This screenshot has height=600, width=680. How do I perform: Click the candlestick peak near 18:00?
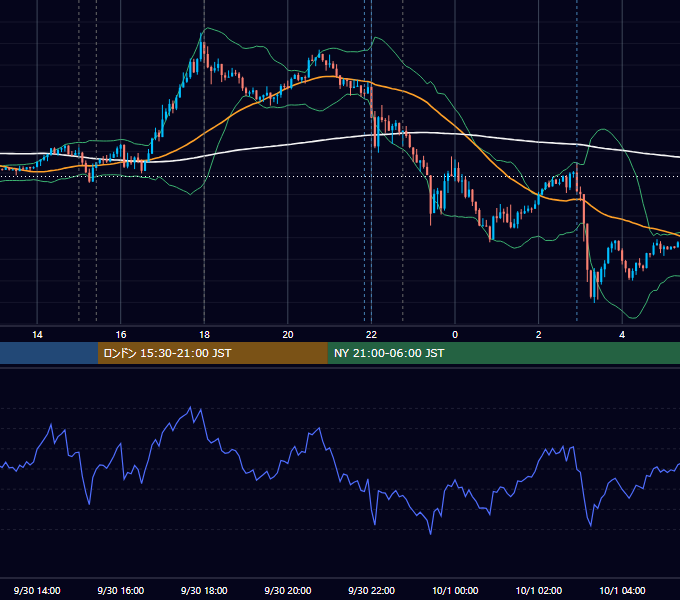click(202, 48)
